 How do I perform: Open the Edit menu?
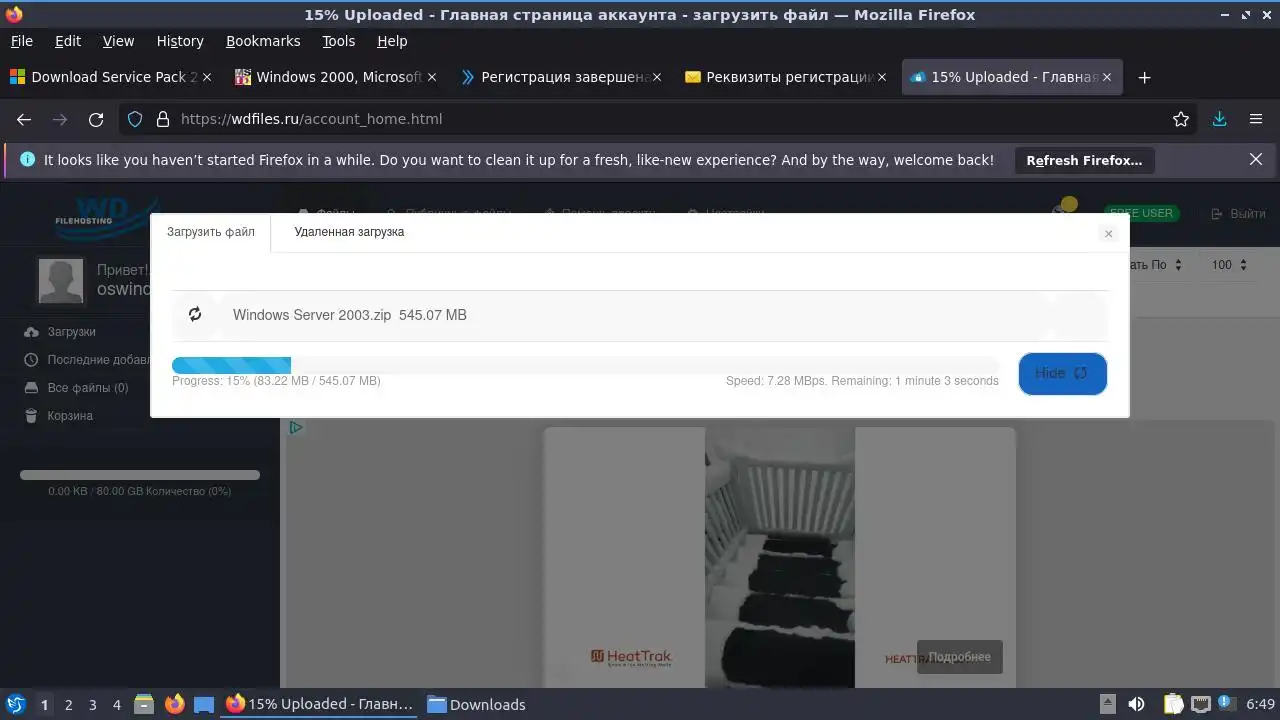[x=68, y=41]
